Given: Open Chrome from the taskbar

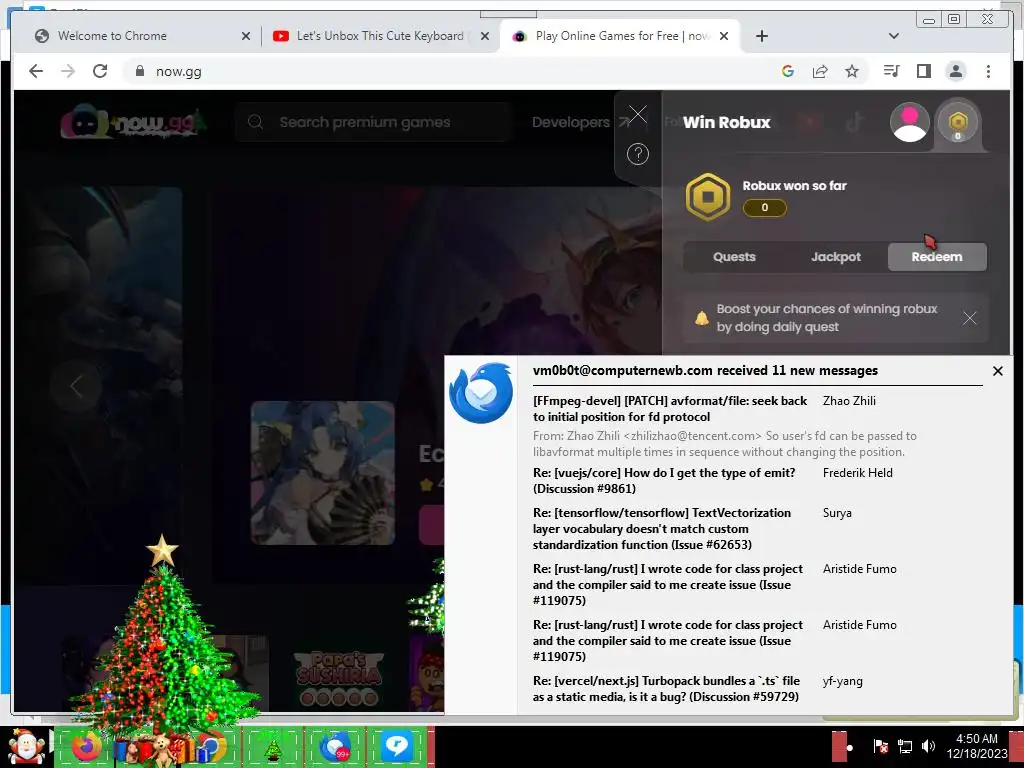Looking at the screenshot, I should click(210, 747).
